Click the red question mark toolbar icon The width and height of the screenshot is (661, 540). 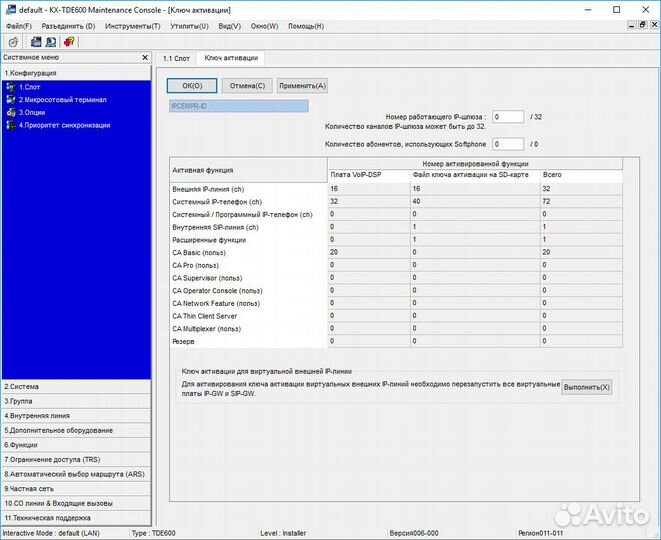68,41
